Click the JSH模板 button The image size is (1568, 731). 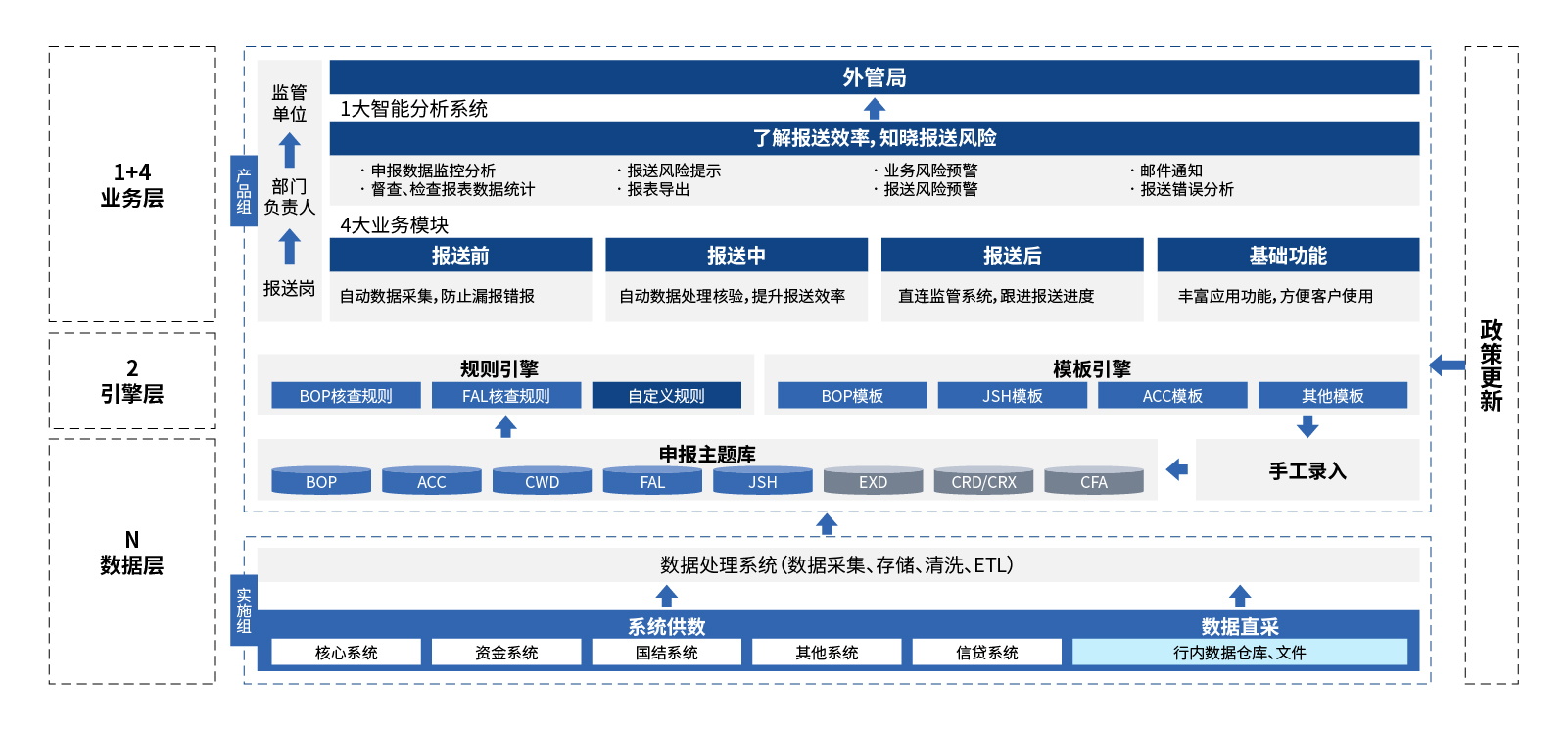[x=1012, y=396]
